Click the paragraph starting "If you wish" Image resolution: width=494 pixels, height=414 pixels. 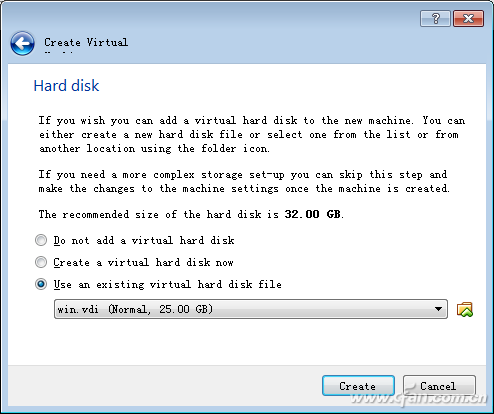(x=252, y=134)
